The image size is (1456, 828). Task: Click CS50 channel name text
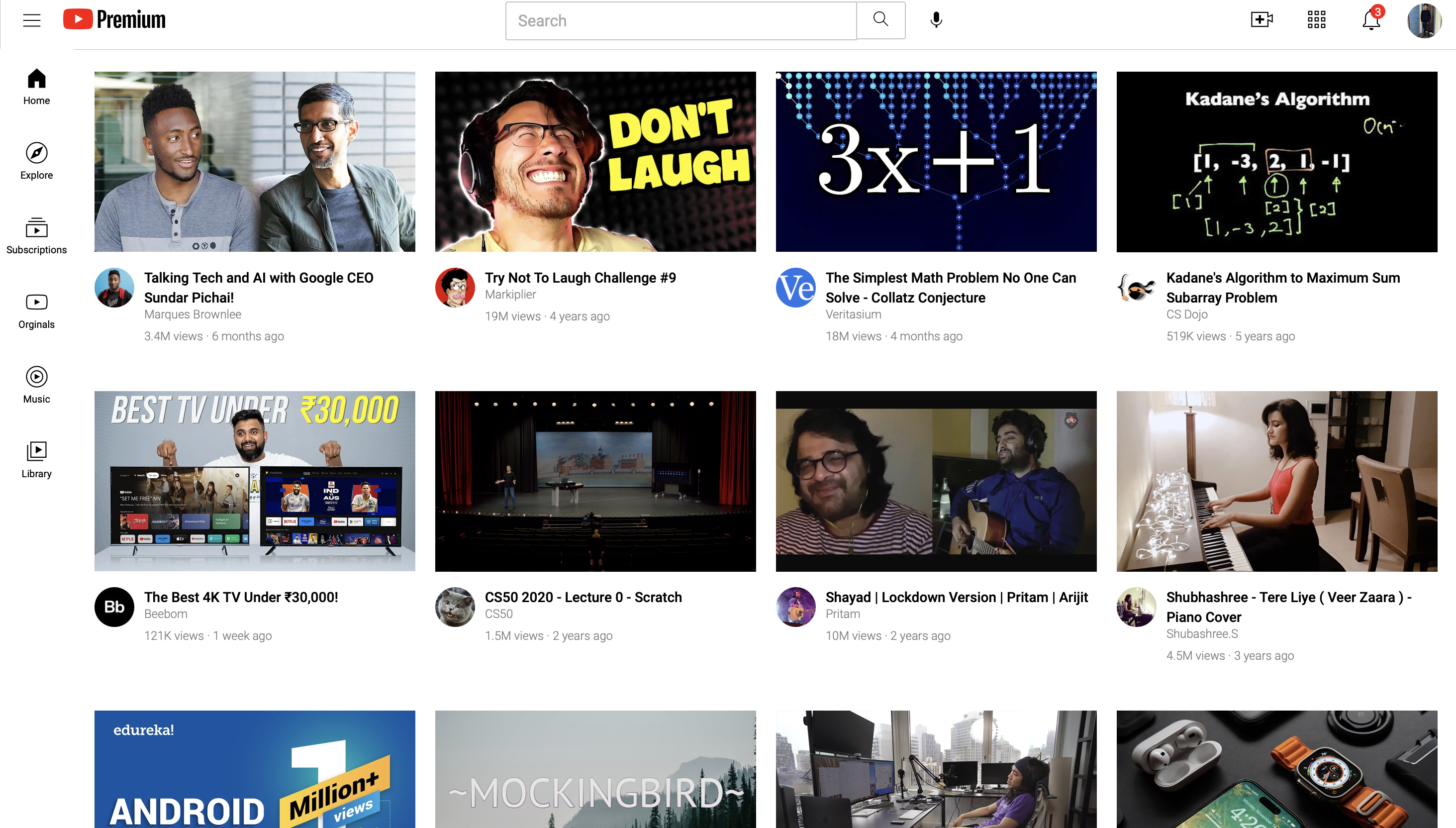tap(498, 614)
